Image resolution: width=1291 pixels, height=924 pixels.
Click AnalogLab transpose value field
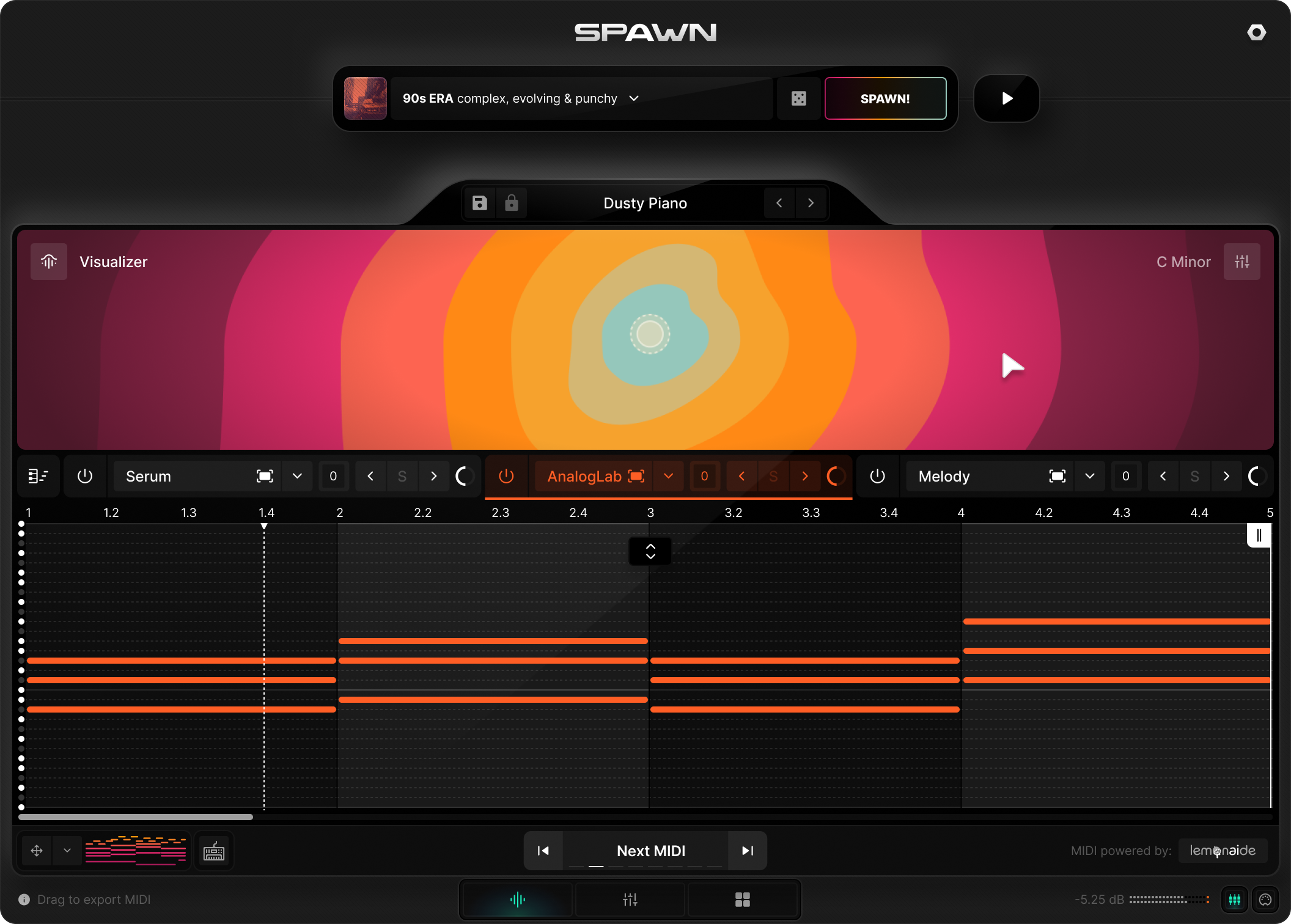[704, 476]
